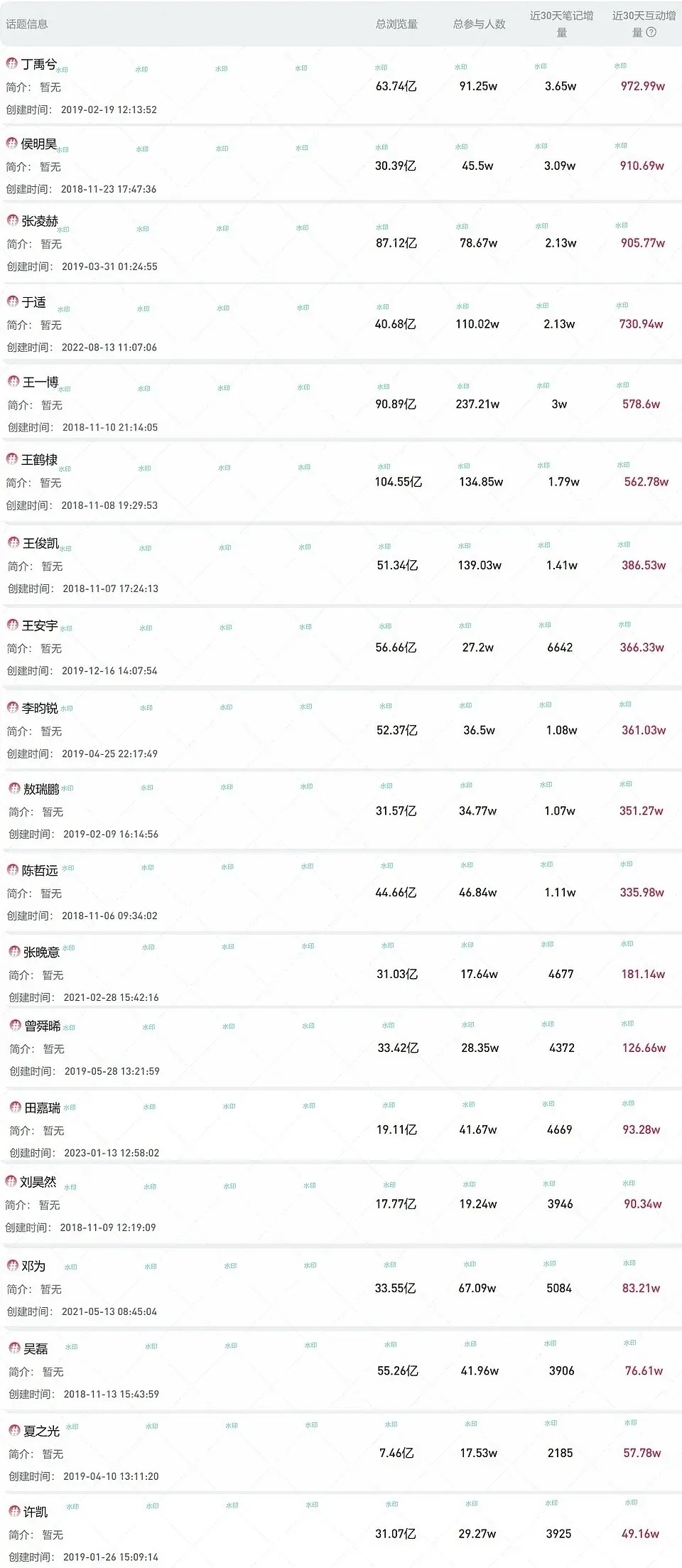Open the 王安宇 topic link
Image resolution: width=682 pixels, height=1568 pixels.
pos(40,625)
